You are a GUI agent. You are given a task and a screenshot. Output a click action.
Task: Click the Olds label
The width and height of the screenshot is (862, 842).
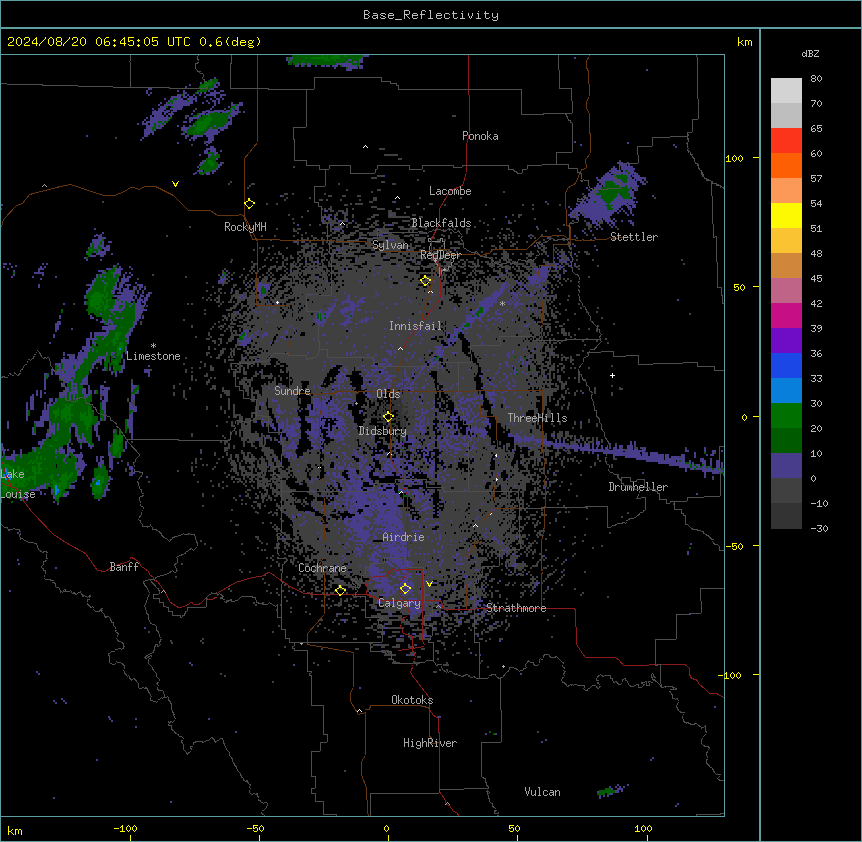coord(388,394)
